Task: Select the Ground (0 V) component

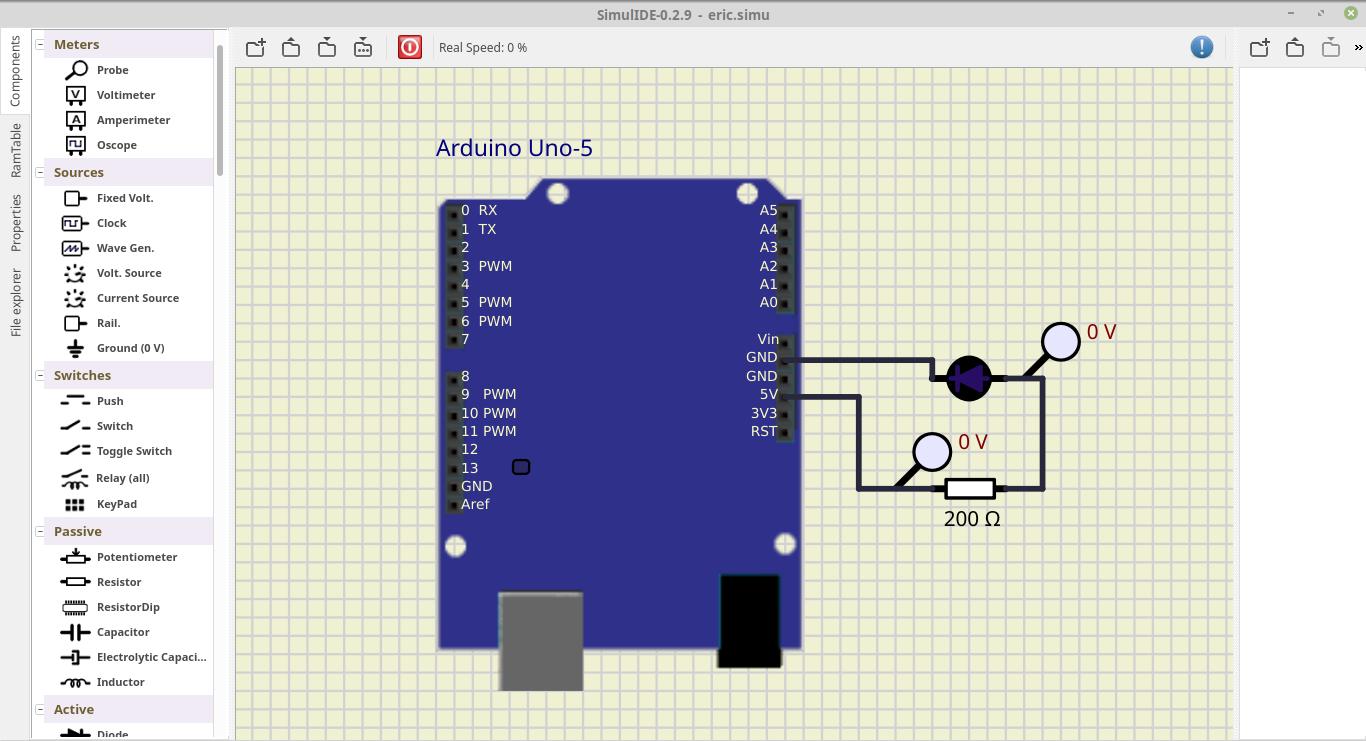Action: [130, 348]
